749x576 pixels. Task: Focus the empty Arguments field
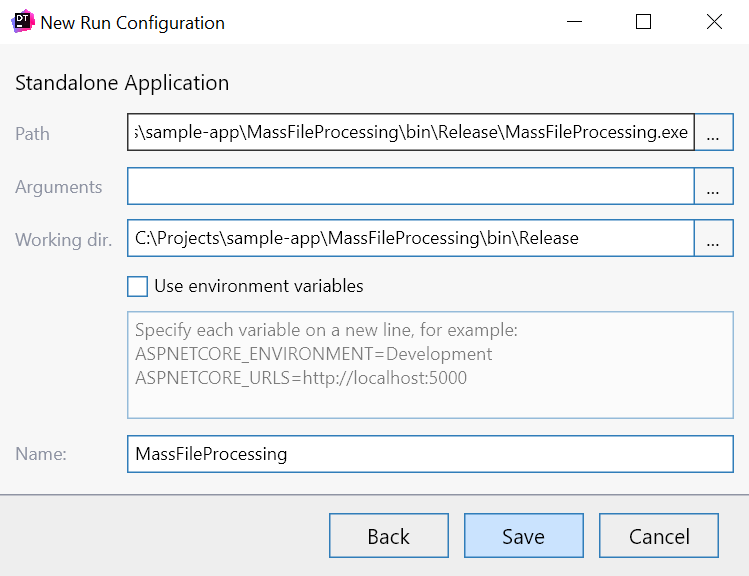point(410,186)
